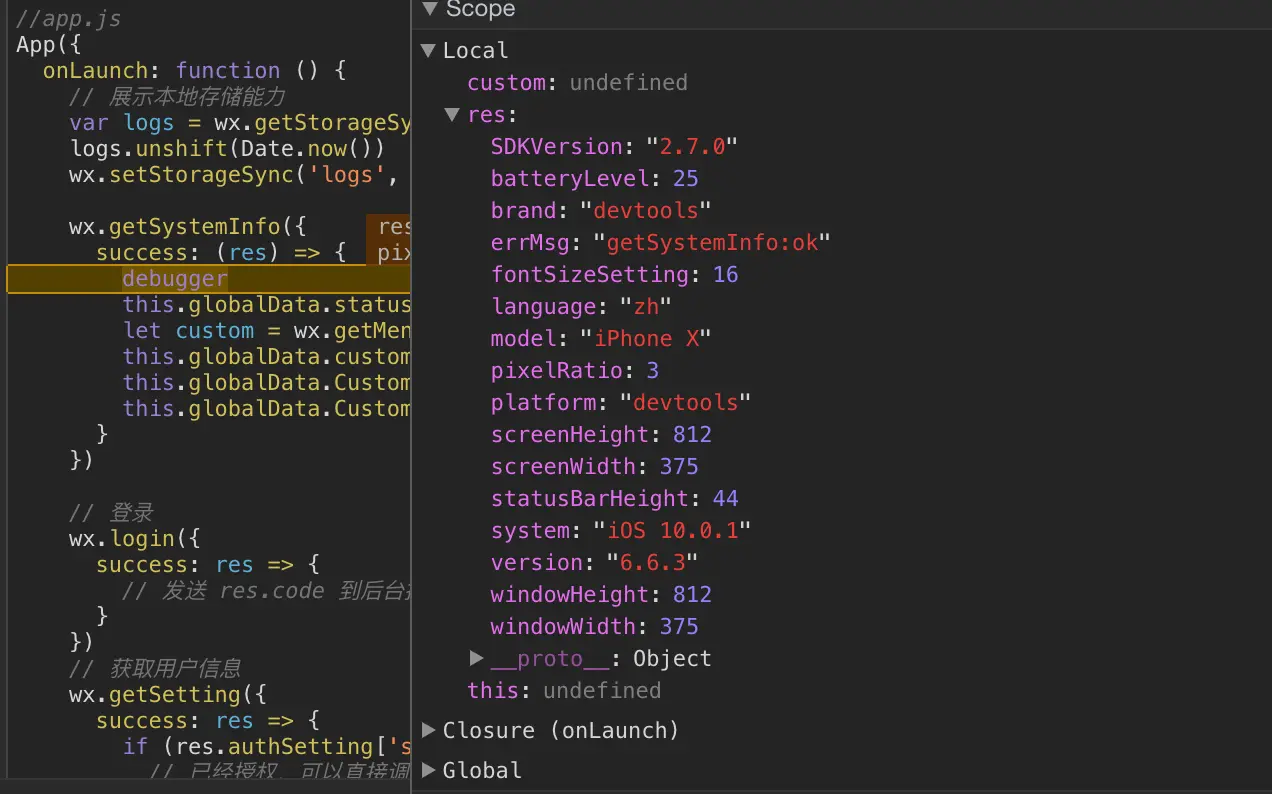Select the batteryLevel: 25 property

(x=594, y=178)
